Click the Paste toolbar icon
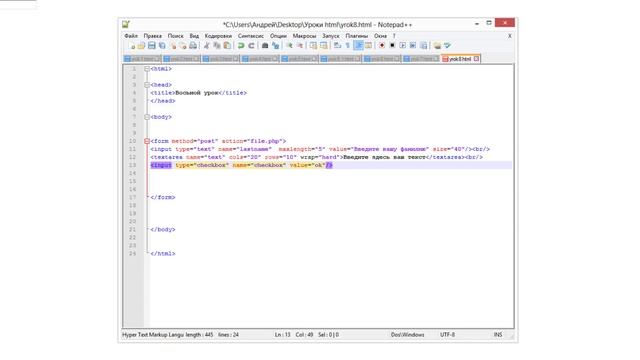Viewport: 640px width, 360px height. tap(227, 46)
